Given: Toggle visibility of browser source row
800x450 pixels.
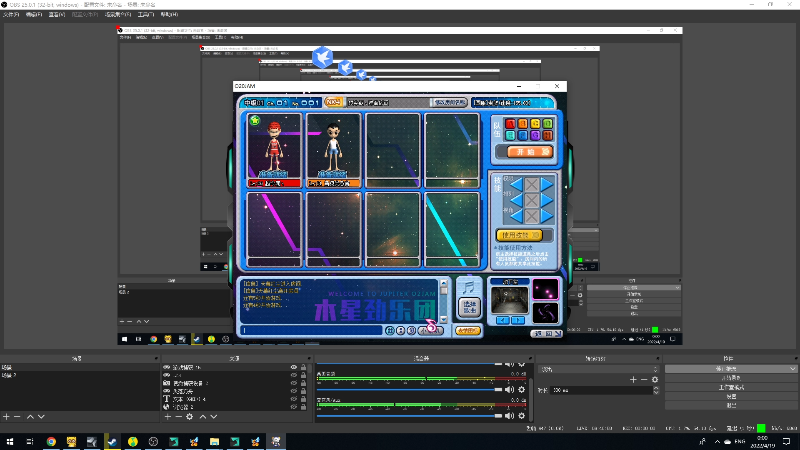Looking at the screenshot, I should pyautogui.click(x=293, y=407).
